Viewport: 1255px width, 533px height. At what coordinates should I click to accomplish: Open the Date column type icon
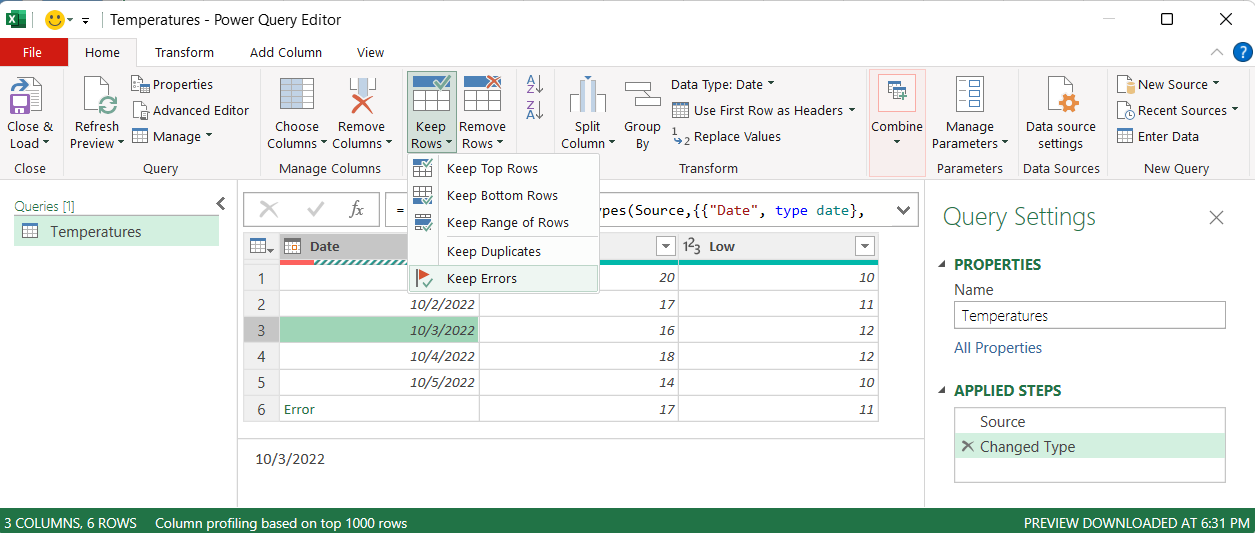coord(293,246)
